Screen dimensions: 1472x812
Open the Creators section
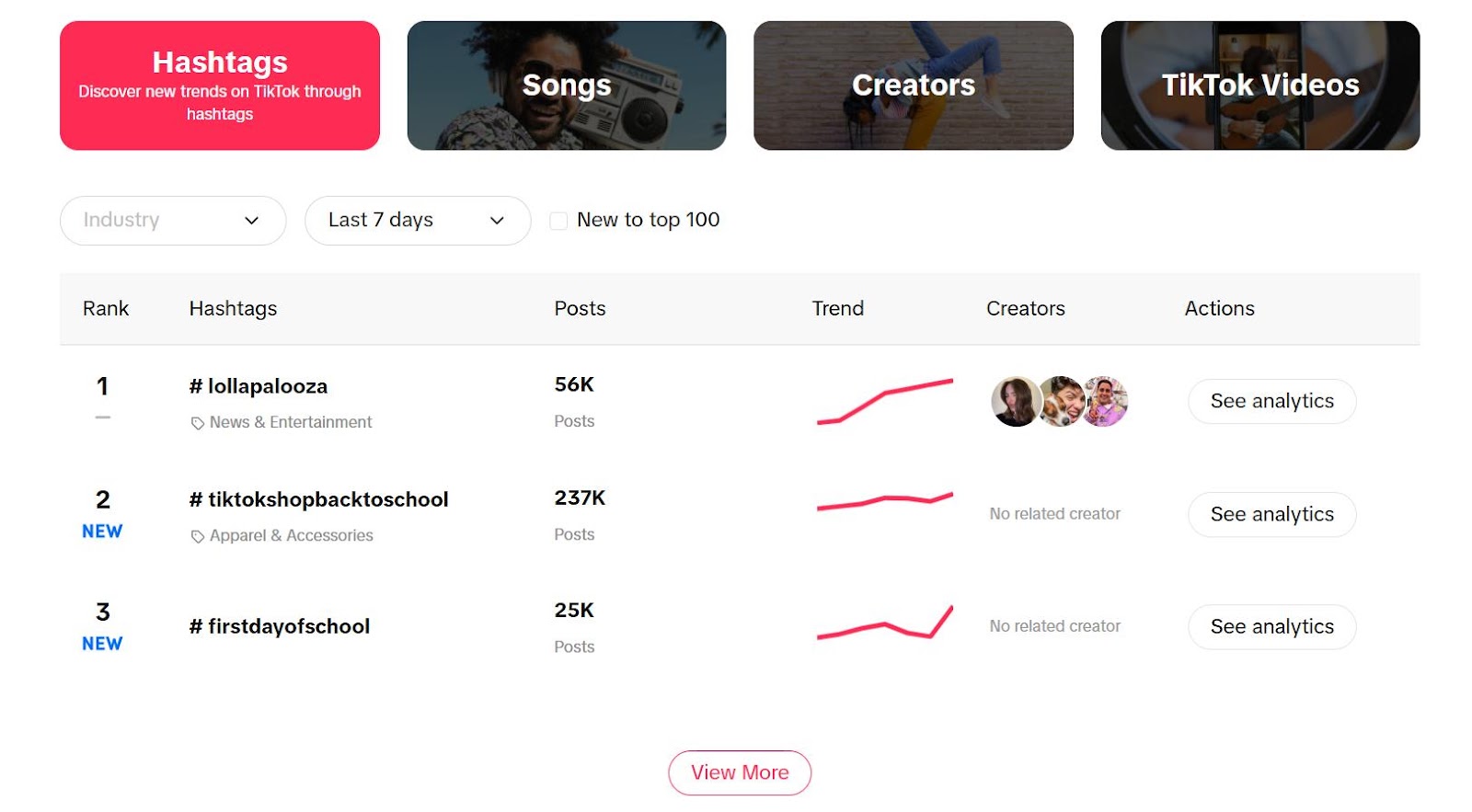[x=914, y=85]
